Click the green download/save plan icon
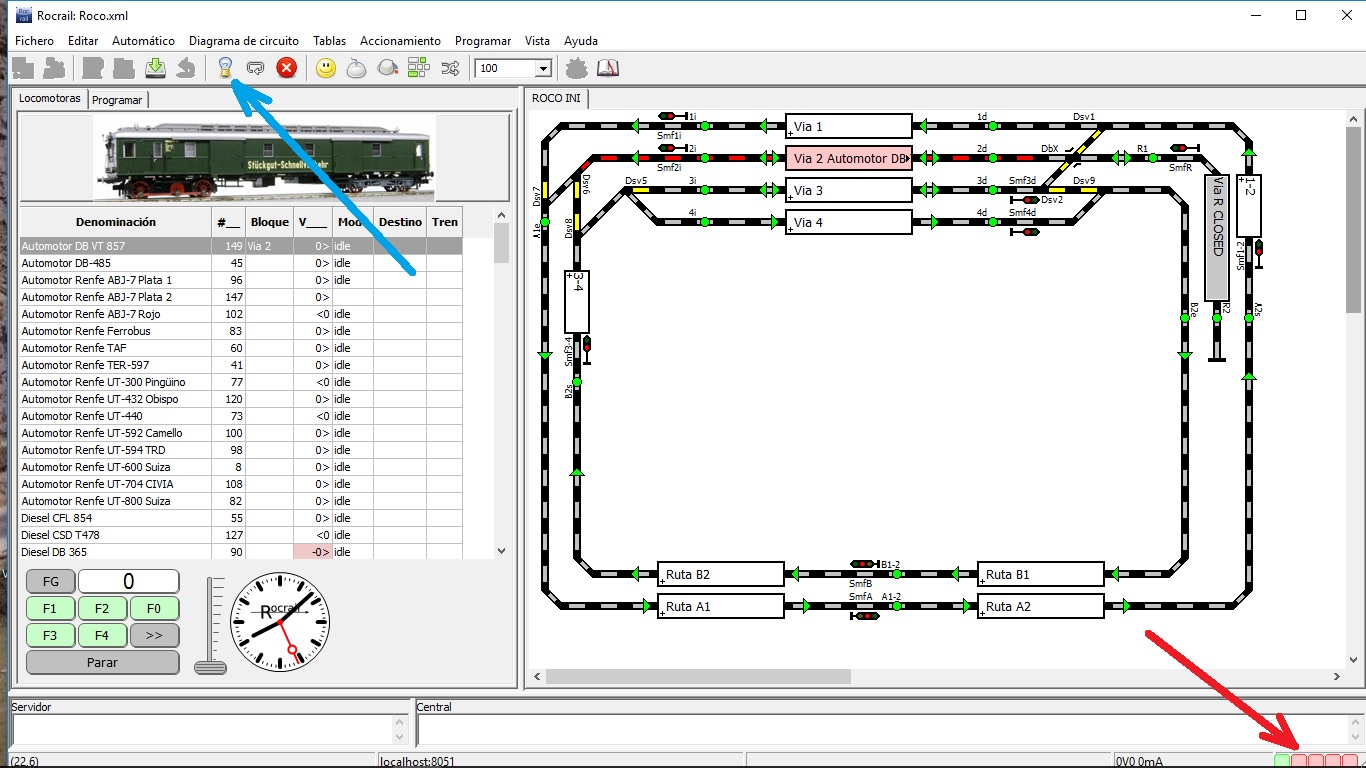1366x768 pixels. 155,68
